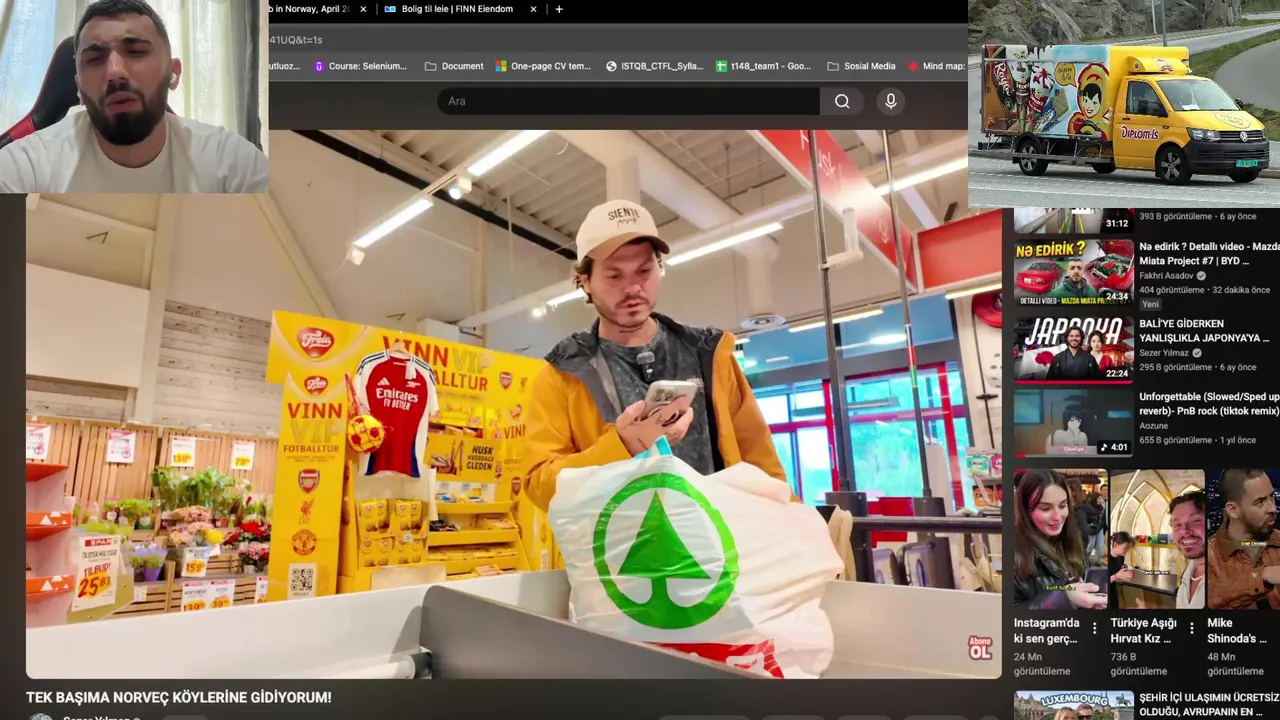Open 'One-page CV tem...' bookmark
The image size is (1280, 720).
click(543, 66)
